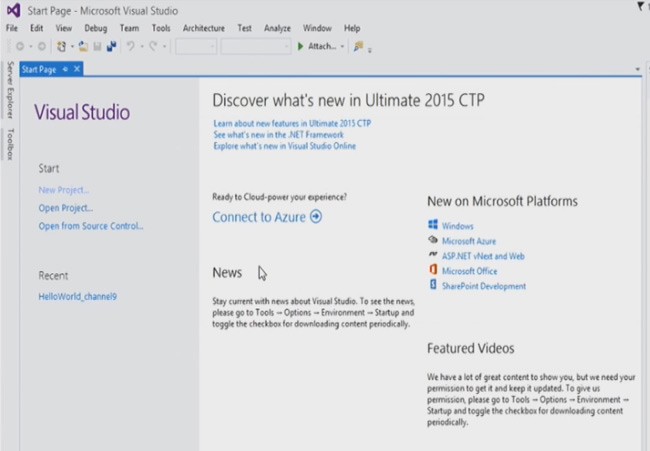Click the Navigate Backward toolbar icon
The width and height of the screenshot is (650, 451).
point(19,46)
